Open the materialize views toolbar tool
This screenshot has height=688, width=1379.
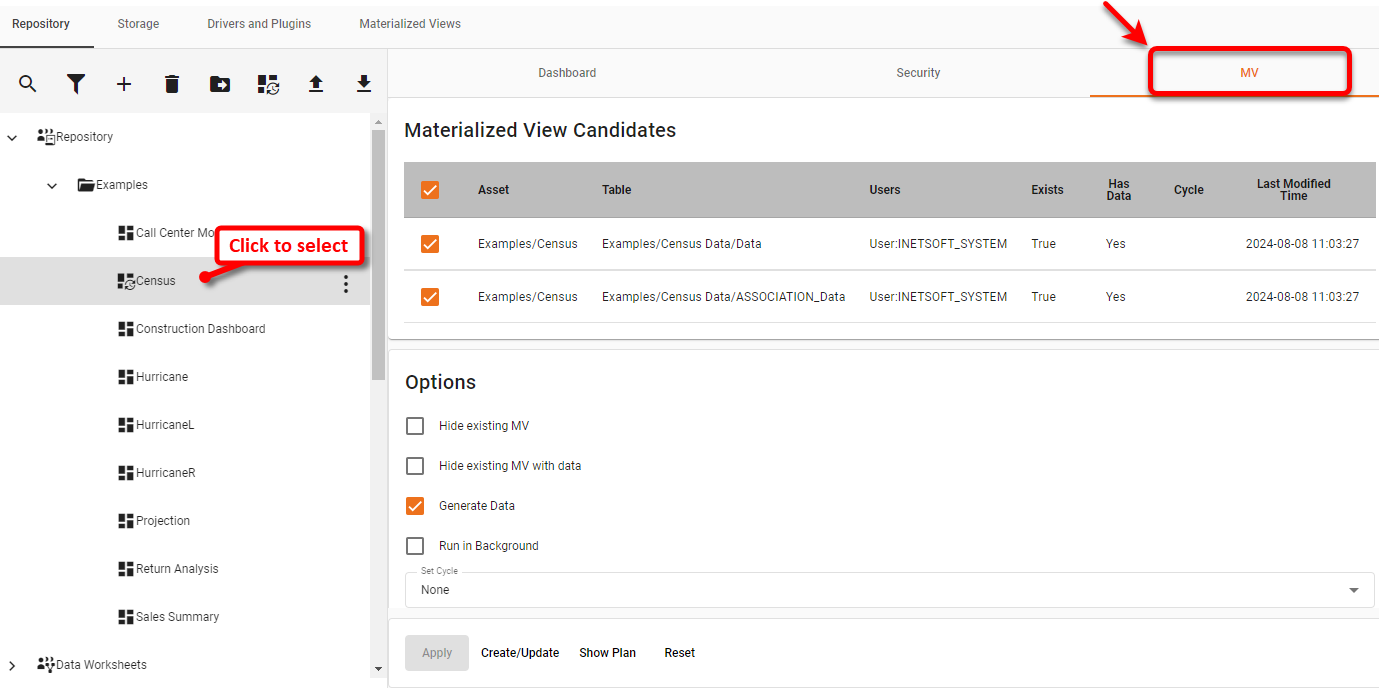[267, 84]
